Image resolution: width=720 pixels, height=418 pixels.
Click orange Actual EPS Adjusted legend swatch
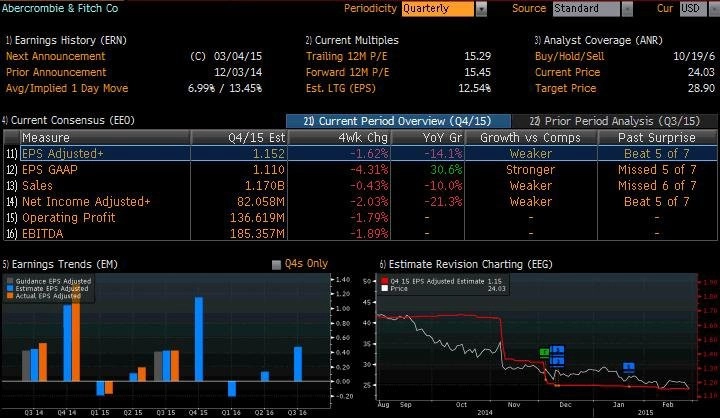click(10, 296)
